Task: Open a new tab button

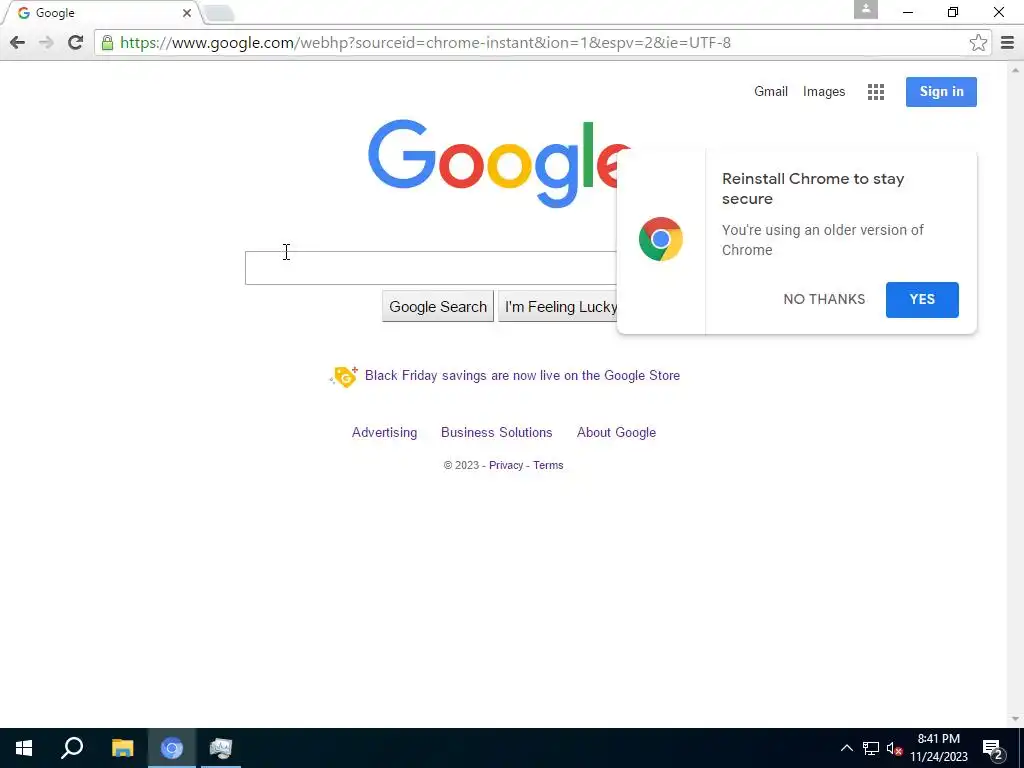Action: click(x=219, y=13)
